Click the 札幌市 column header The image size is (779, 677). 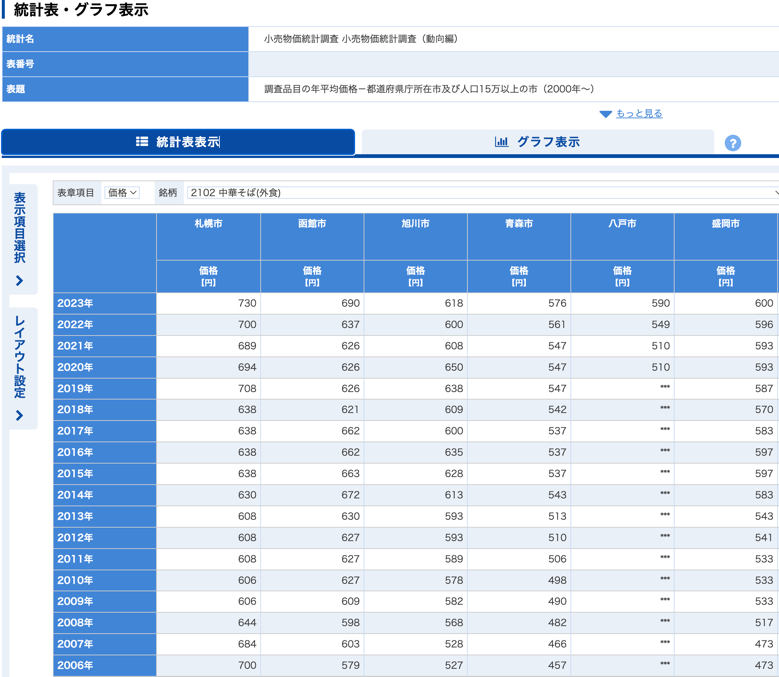[x=208, y=236]
